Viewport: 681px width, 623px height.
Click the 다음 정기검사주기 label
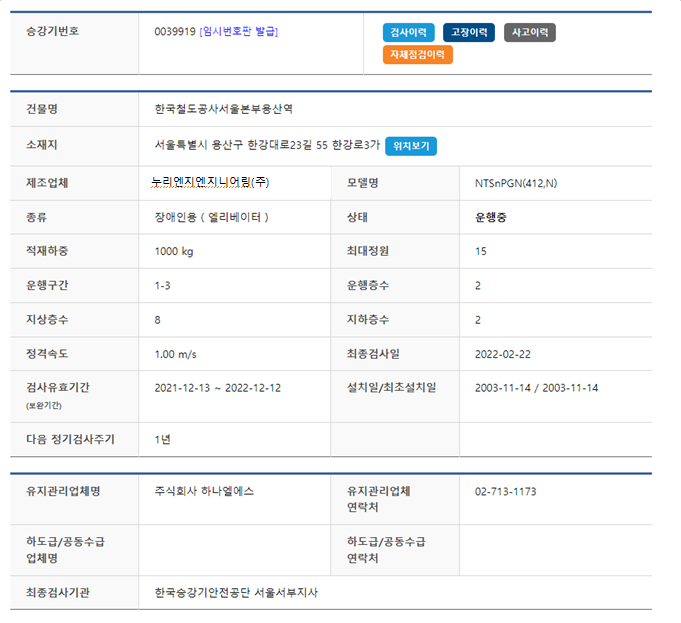tap(70, 439)
